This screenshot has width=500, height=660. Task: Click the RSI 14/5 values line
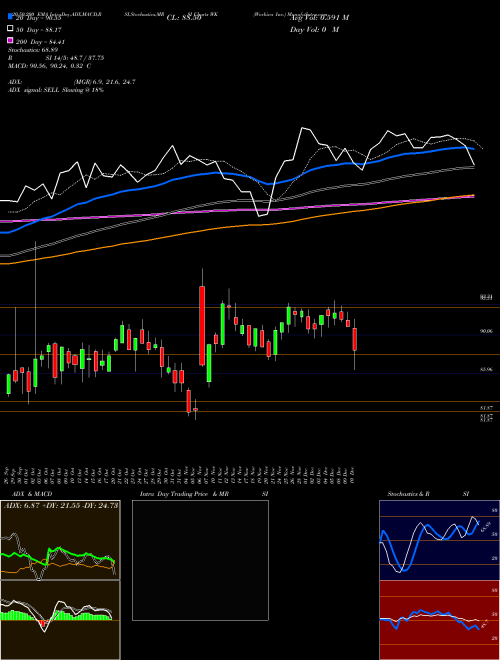coord(56,58)
